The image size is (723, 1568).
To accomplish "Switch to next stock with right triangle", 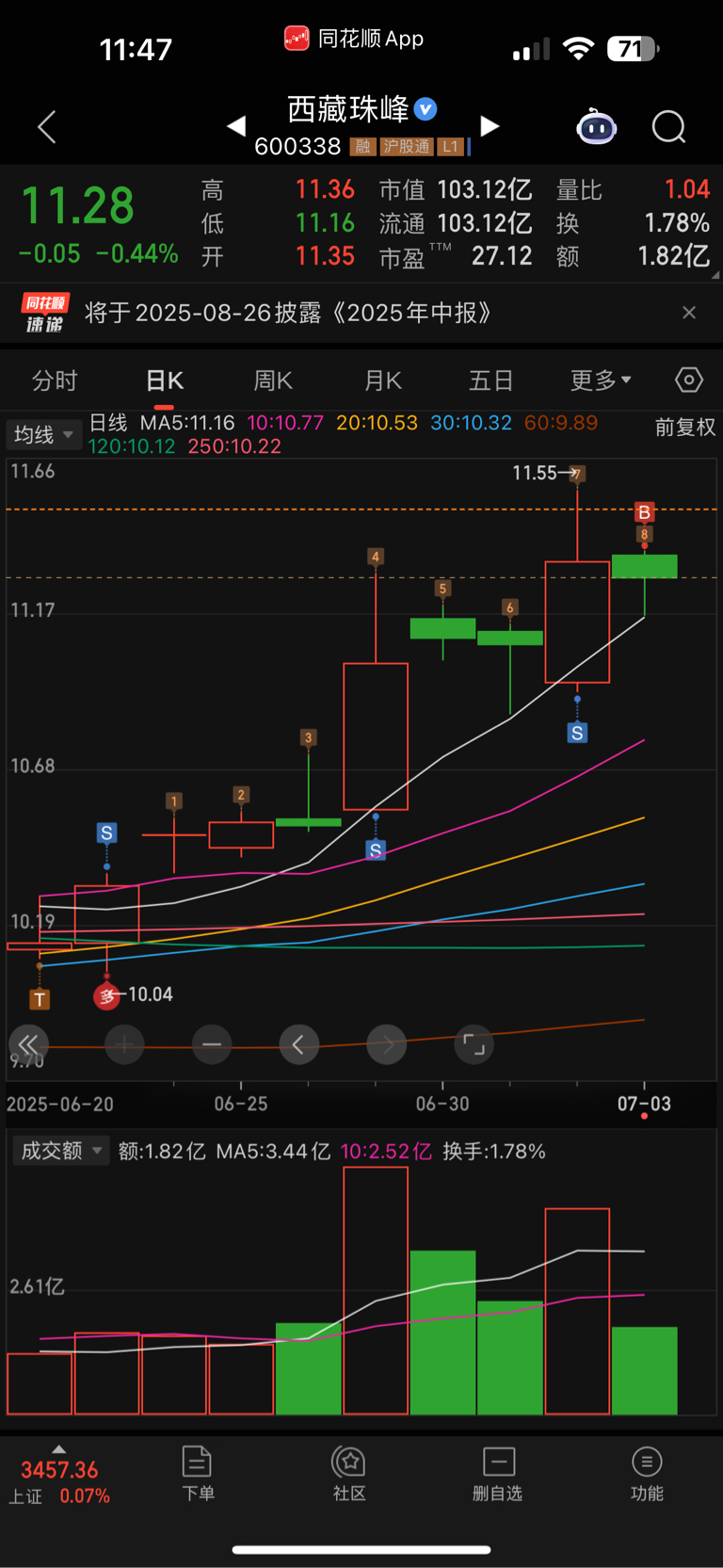I will (490, 125).
